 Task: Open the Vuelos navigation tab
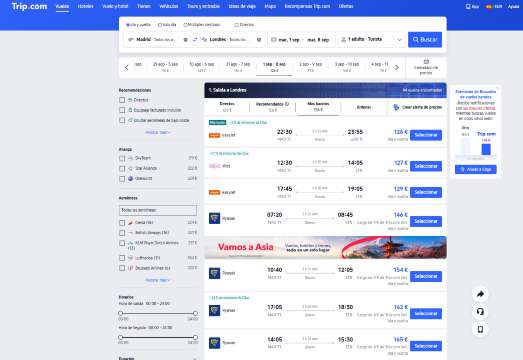[62, 6]
